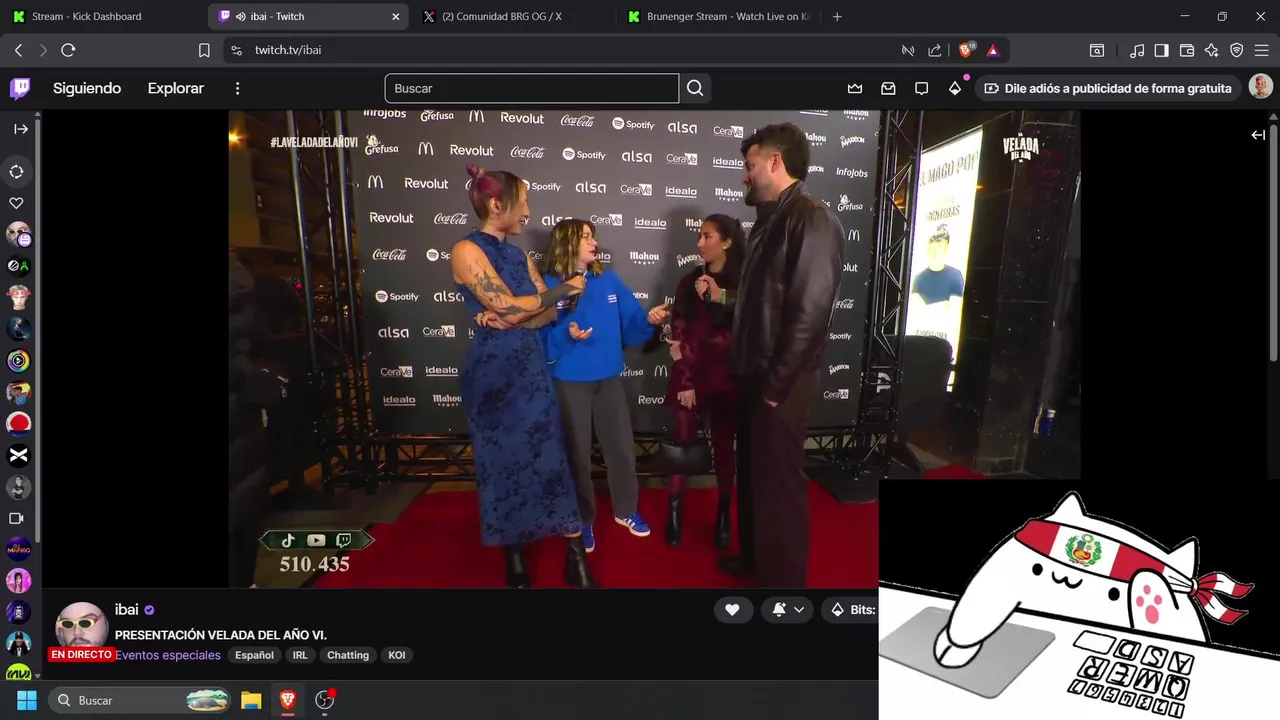Screen dimensions: 1280x720
Task: Click the heart follow button for ibai
Action: 732,609
